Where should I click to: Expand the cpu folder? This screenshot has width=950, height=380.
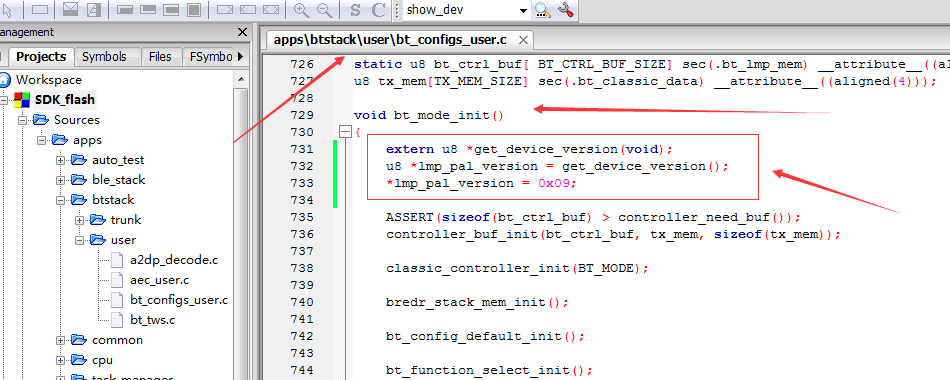click(60, 360)
